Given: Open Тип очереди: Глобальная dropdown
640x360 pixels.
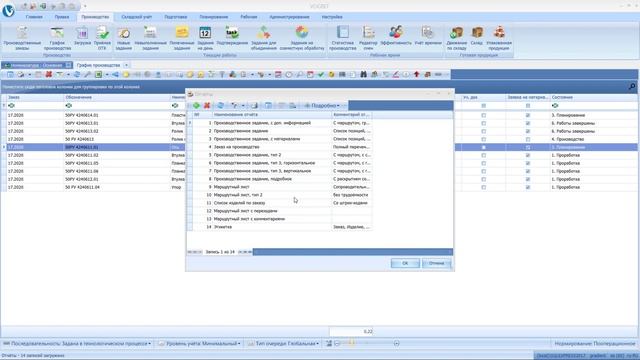Looking at the screenshot, I should [x=284, y=344].
